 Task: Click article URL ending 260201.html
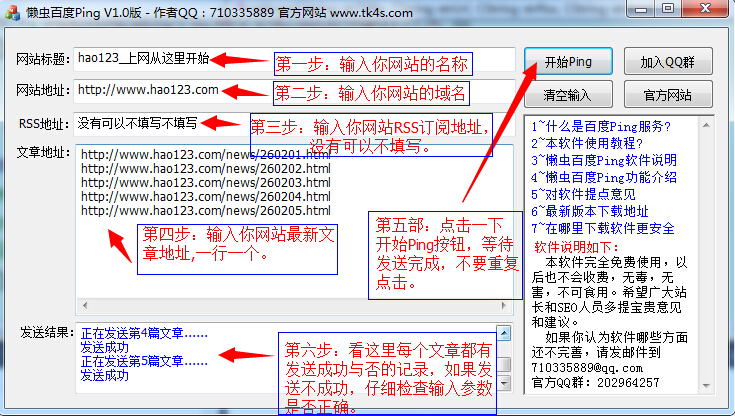(x=206, y=154)
